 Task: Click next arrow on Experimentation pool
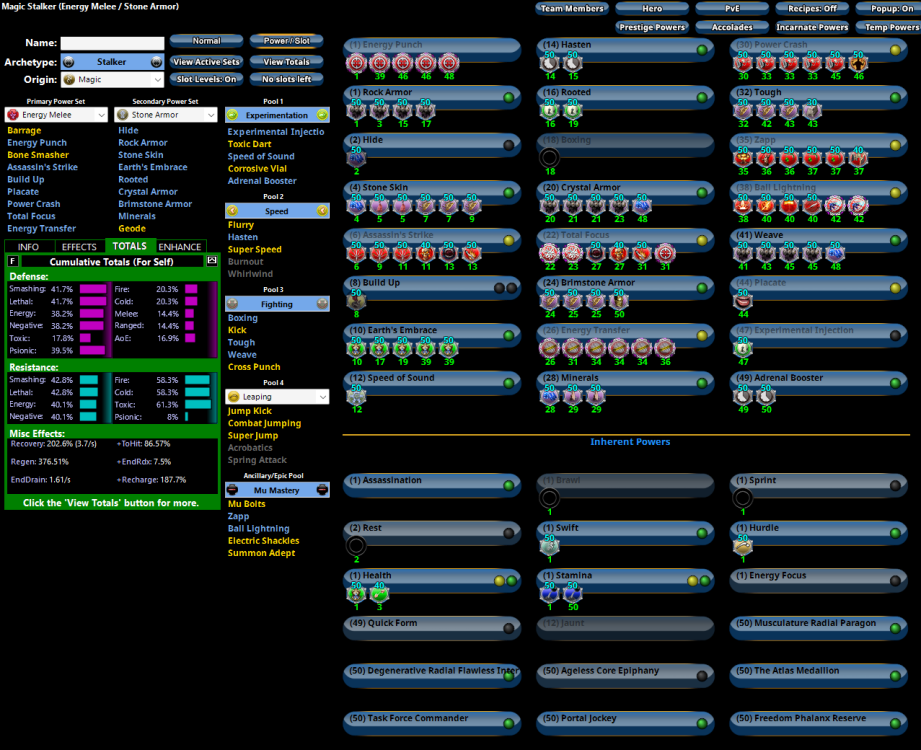322,115
